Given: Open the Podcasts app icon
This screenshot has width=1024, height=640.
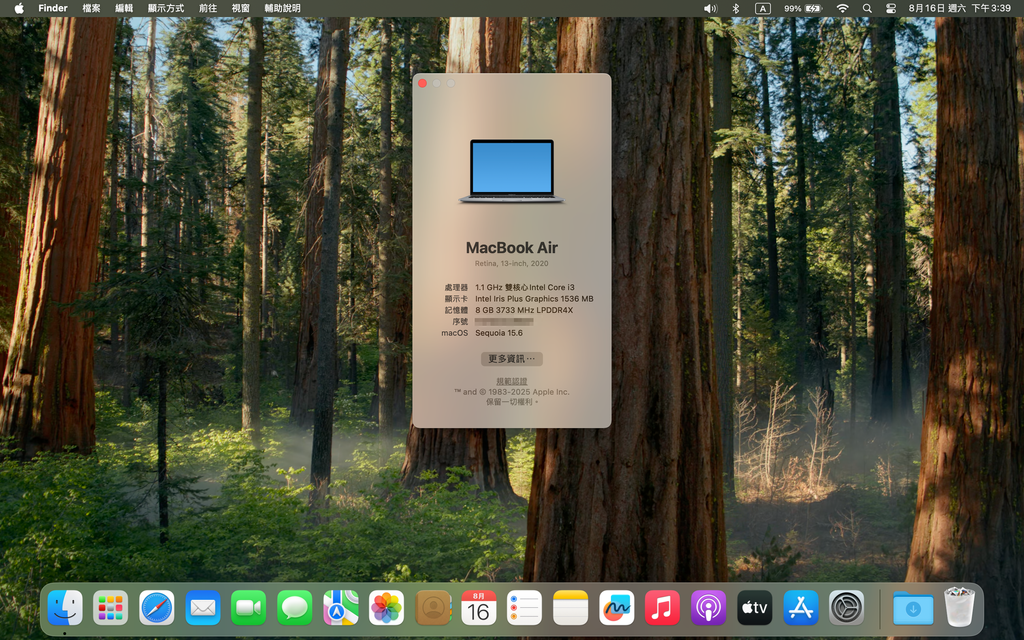Looking at the screenshot, I should click(708, 607).
